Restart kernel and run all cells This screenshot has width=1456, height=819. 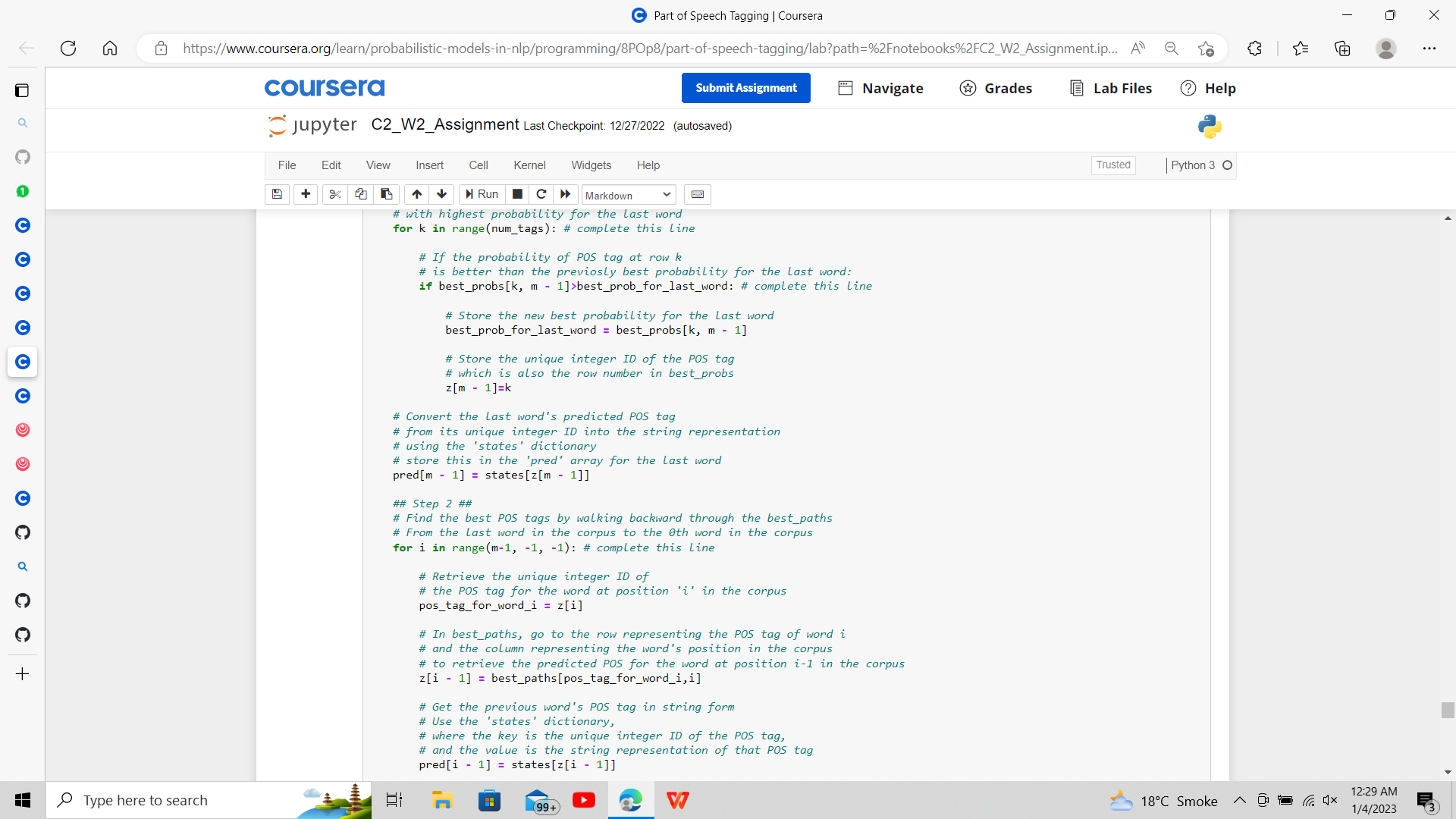(565, 194)
